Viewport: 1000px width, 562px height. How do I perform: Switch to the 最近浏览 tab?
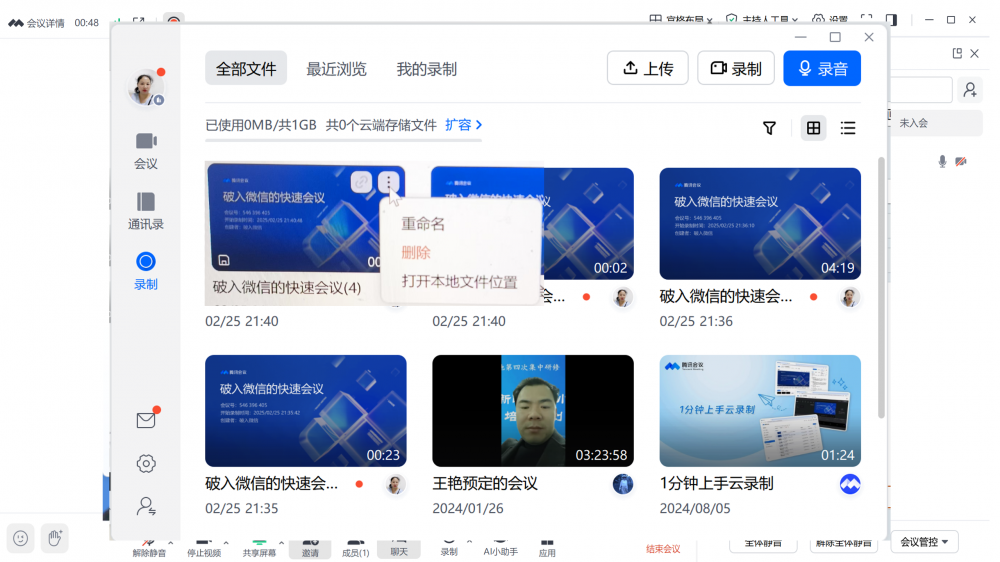coord(336,69)
